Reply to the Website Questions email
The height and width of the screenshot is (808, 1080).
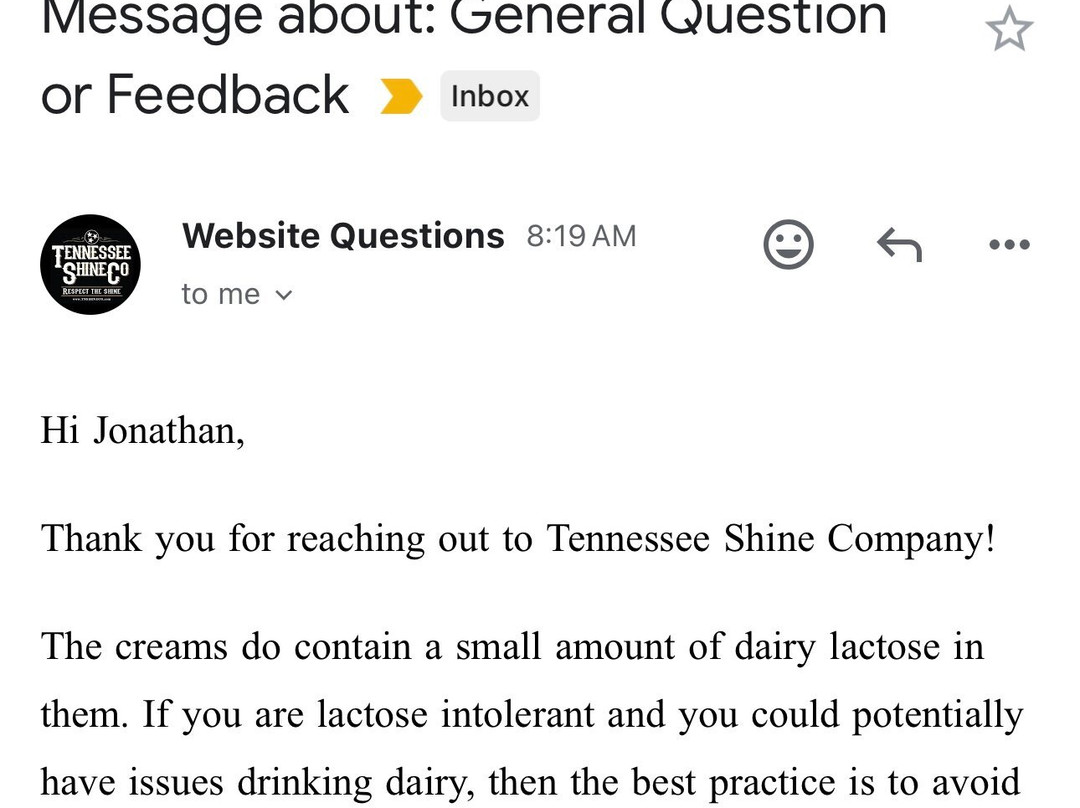898,243
